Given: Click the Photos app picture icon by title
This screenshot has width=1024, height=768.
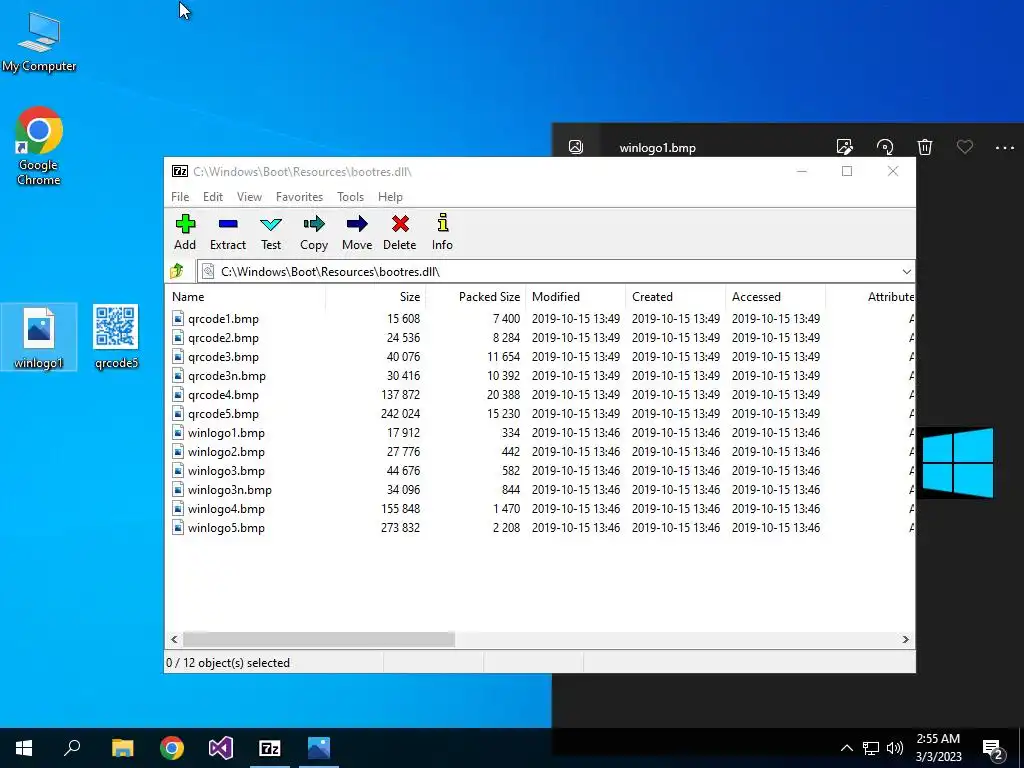Looking at the screenshot, I should click(575, 147).
